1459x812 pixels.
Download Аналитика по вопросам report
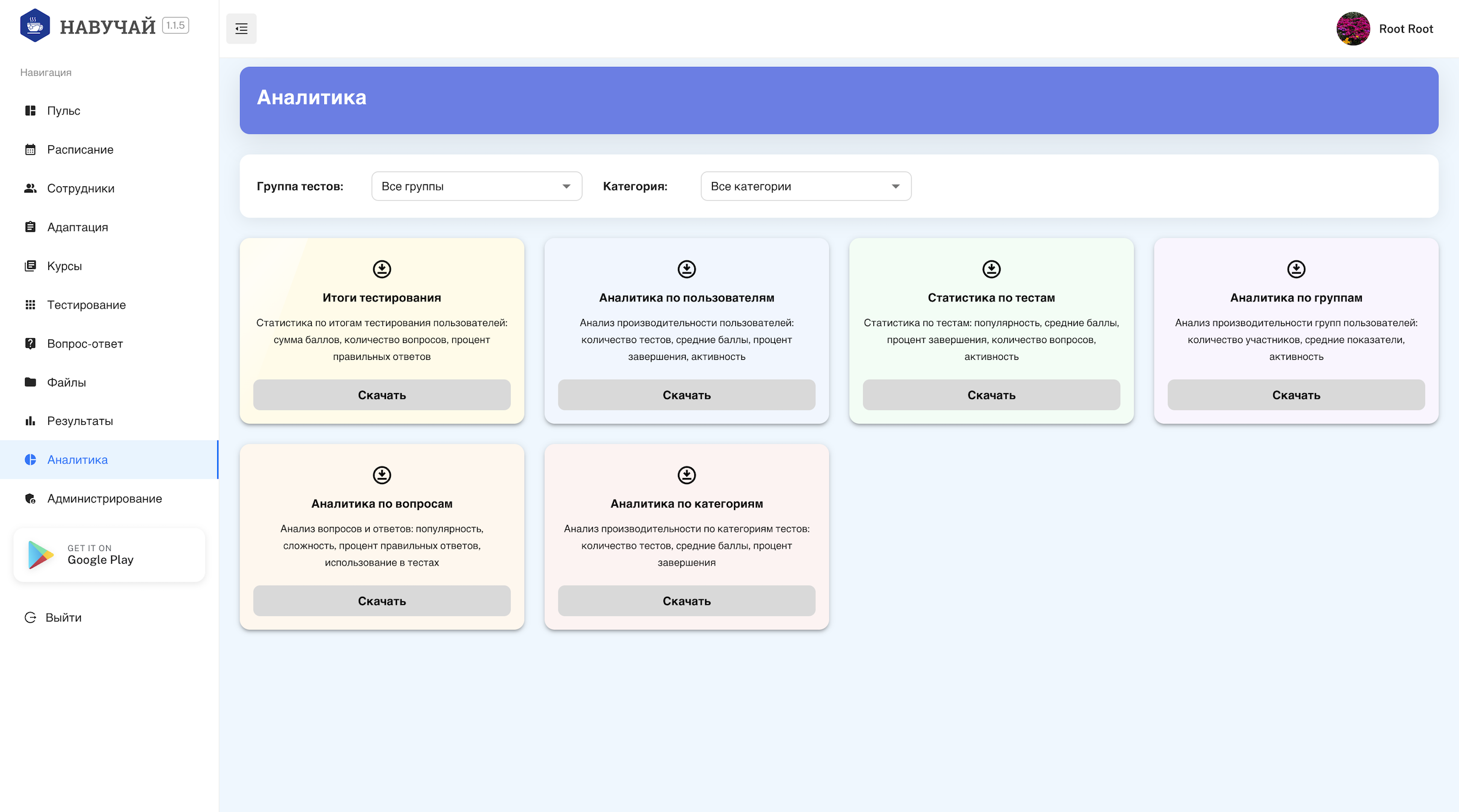(x=382, y=601)
